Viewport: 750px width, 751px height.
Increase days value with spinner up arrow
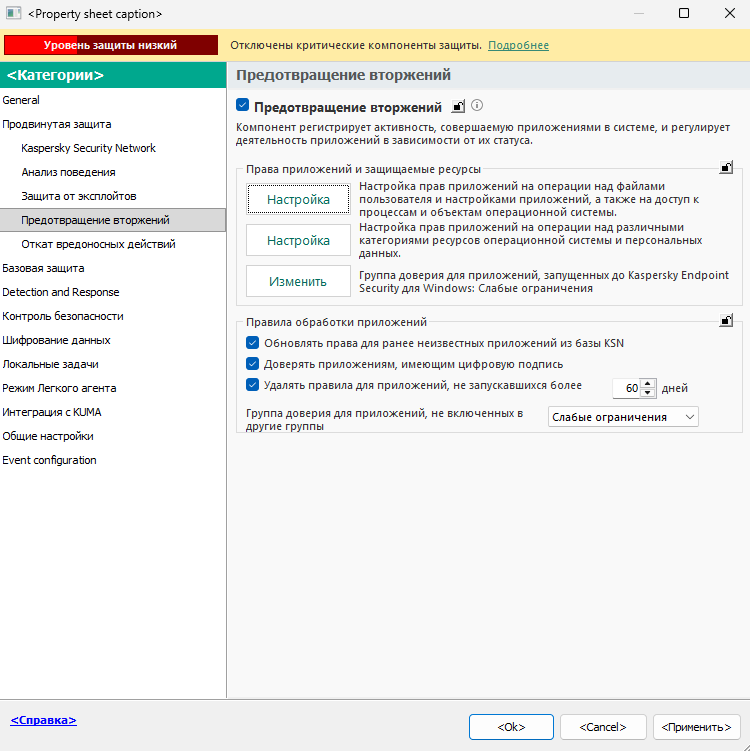pos(648,383)
